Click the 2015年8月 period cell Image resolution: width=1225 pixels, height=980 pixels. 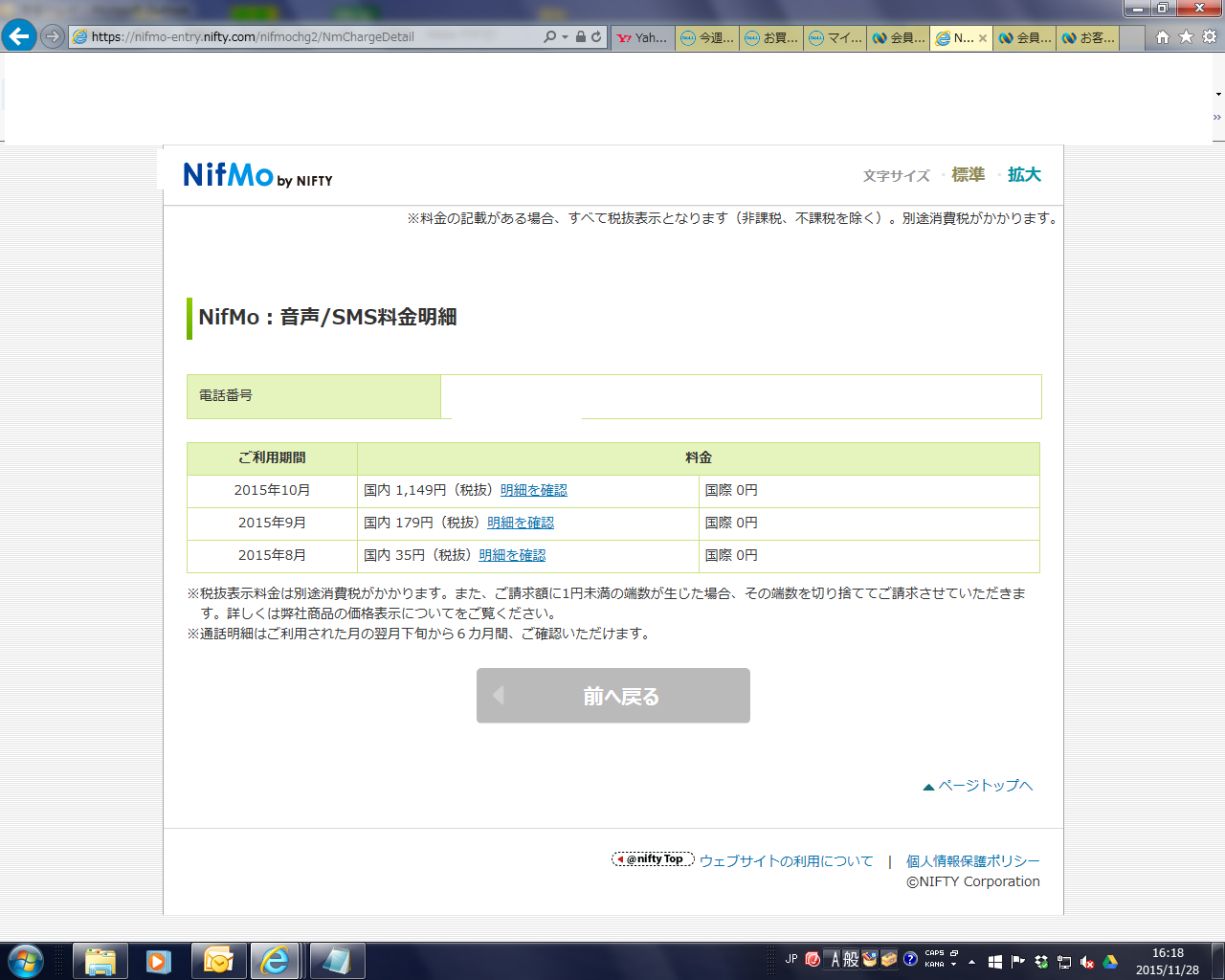coord(273,555)
